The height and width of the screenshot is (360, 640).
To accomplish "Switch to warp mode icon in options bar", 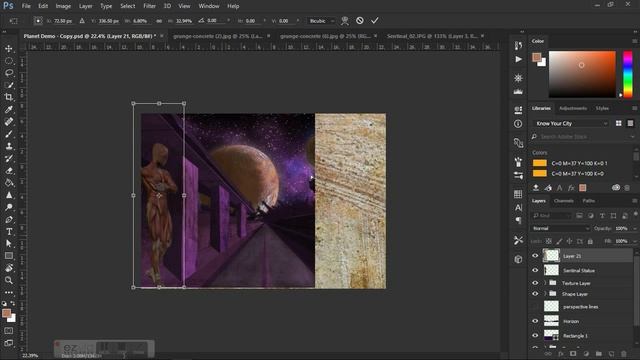I will 345,20.
